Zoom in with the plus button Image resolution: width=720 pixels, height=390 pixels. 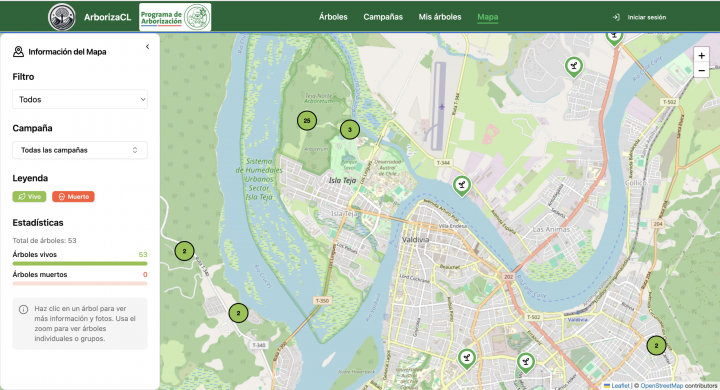coord(701,56)
